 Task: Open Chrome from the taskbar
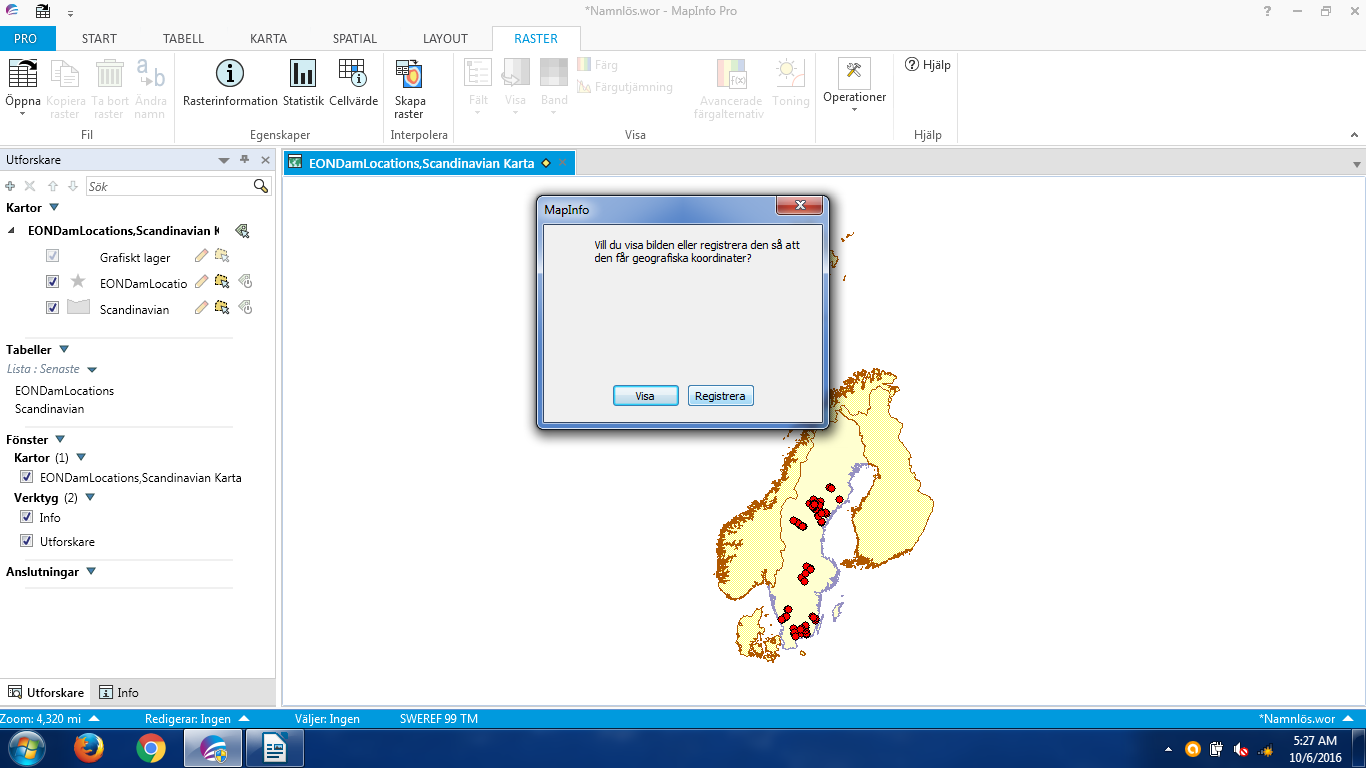(x=151, y=749)
